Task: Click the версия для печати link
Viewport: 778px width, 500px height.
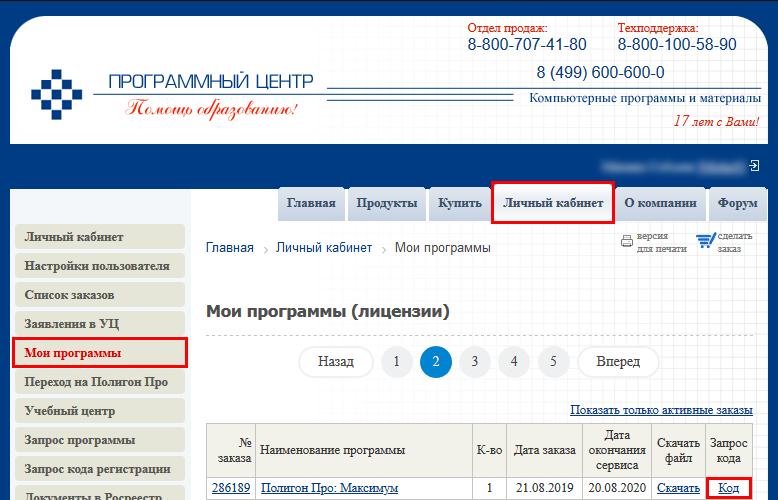Action: 661,242
